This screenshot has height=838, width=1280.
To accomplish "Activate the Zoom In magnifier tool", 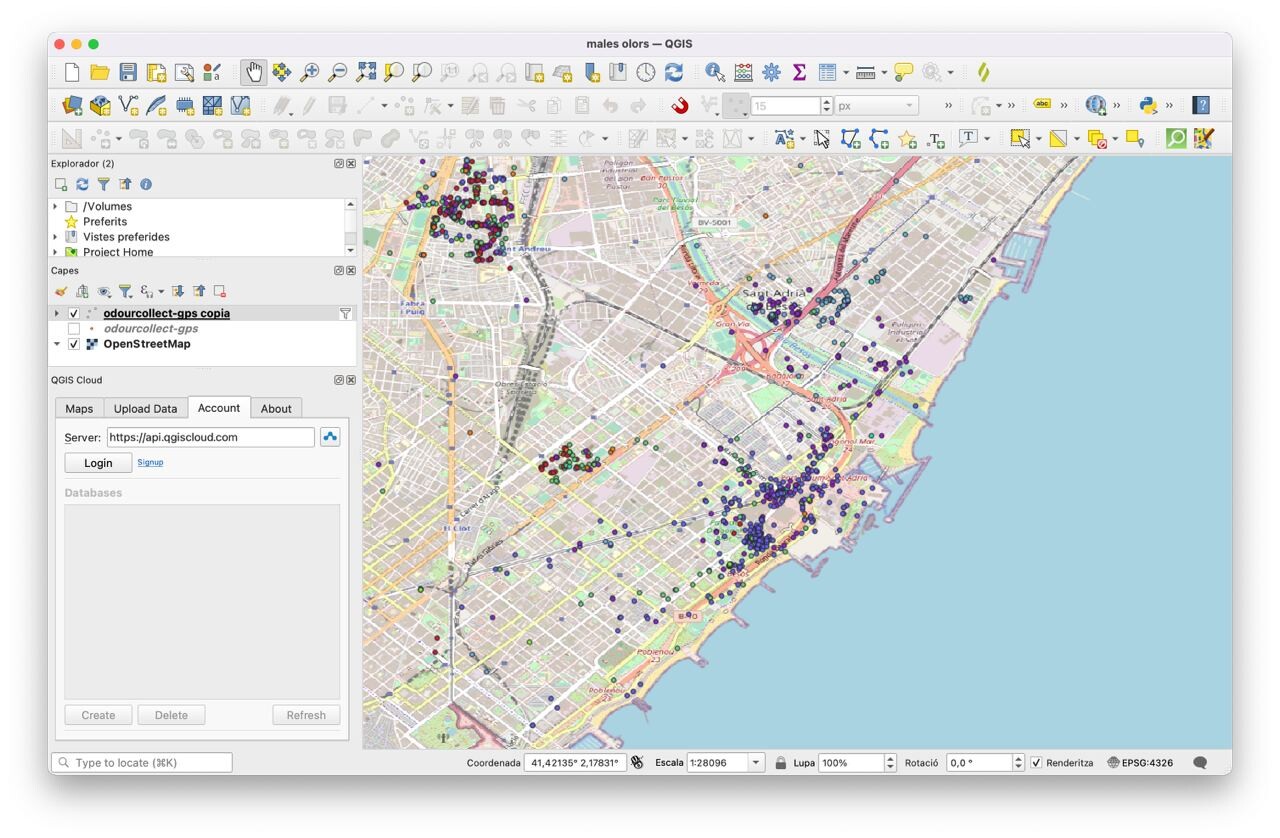I will pyautogui.click(x=310, y=72).
